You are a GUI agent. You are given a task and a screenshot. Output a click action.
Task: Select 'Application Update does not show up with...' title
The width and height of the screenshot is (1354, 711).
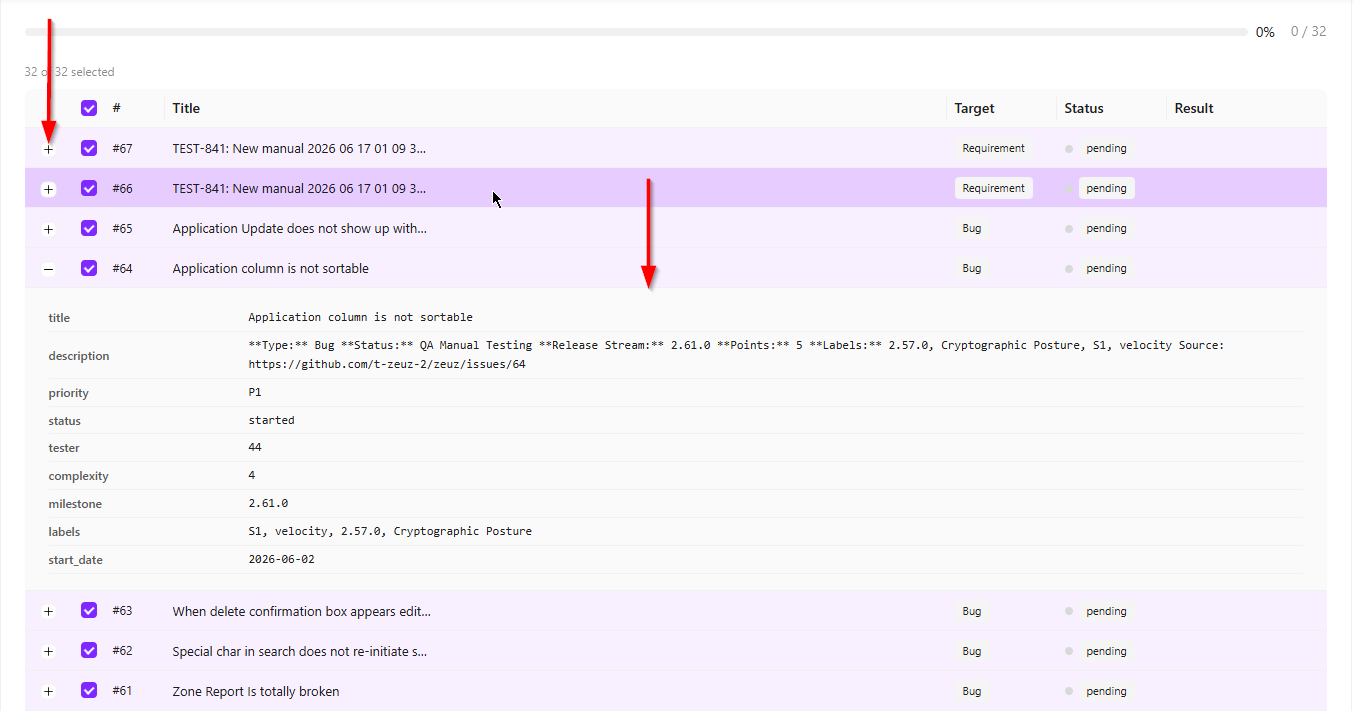point(299,228)
